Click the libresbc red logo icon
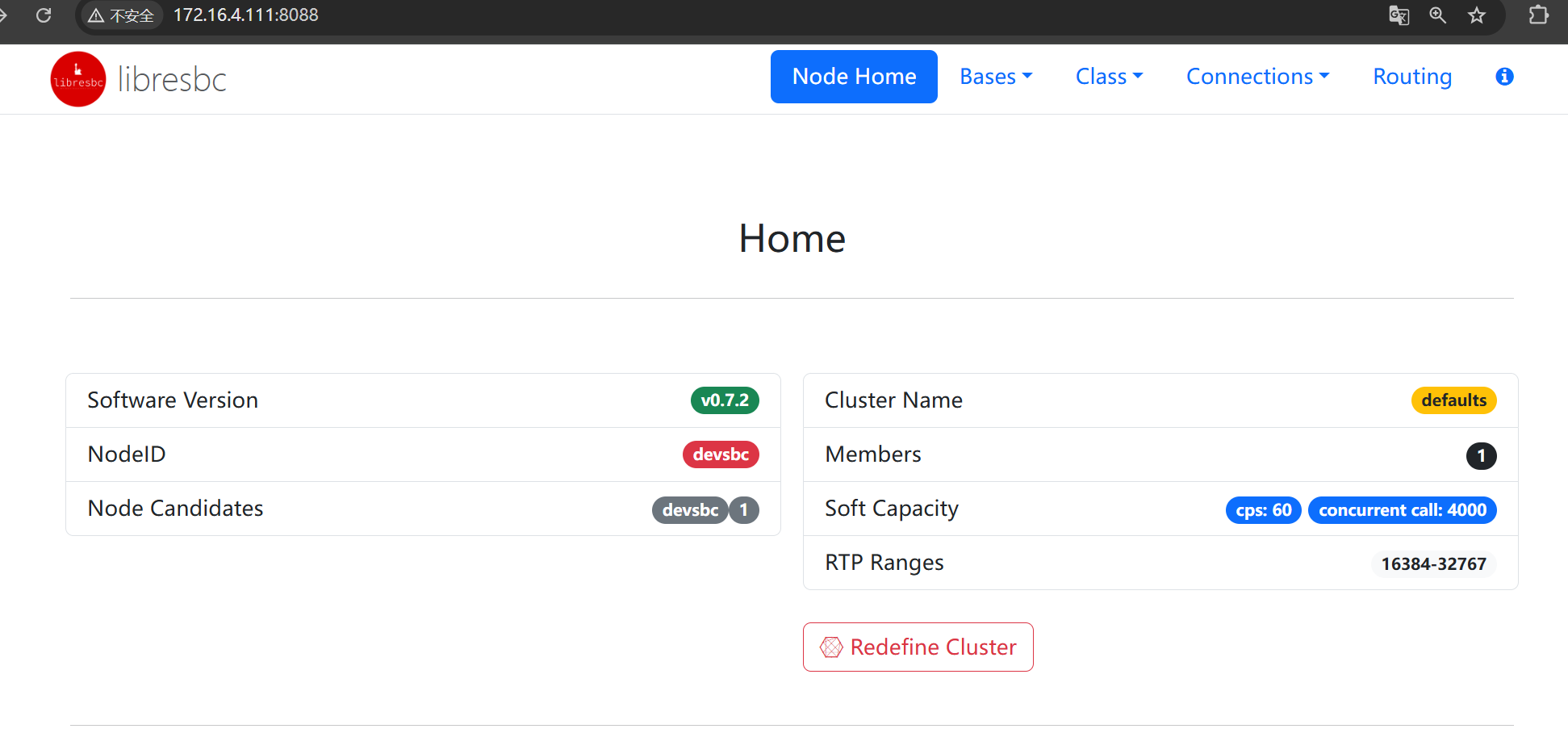1568x733 pixels. 78,79
